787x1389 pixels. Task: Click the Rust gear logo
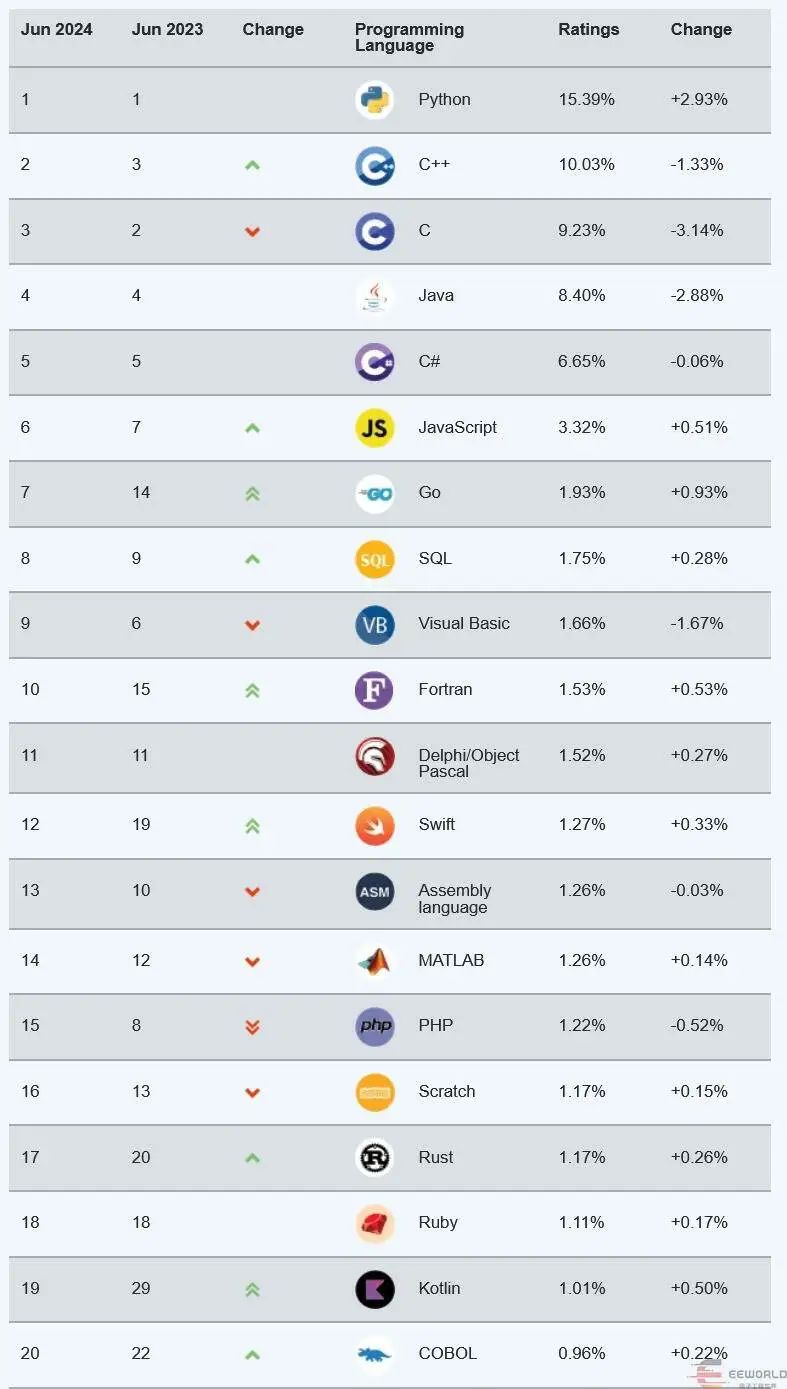tap(374, 1158)
